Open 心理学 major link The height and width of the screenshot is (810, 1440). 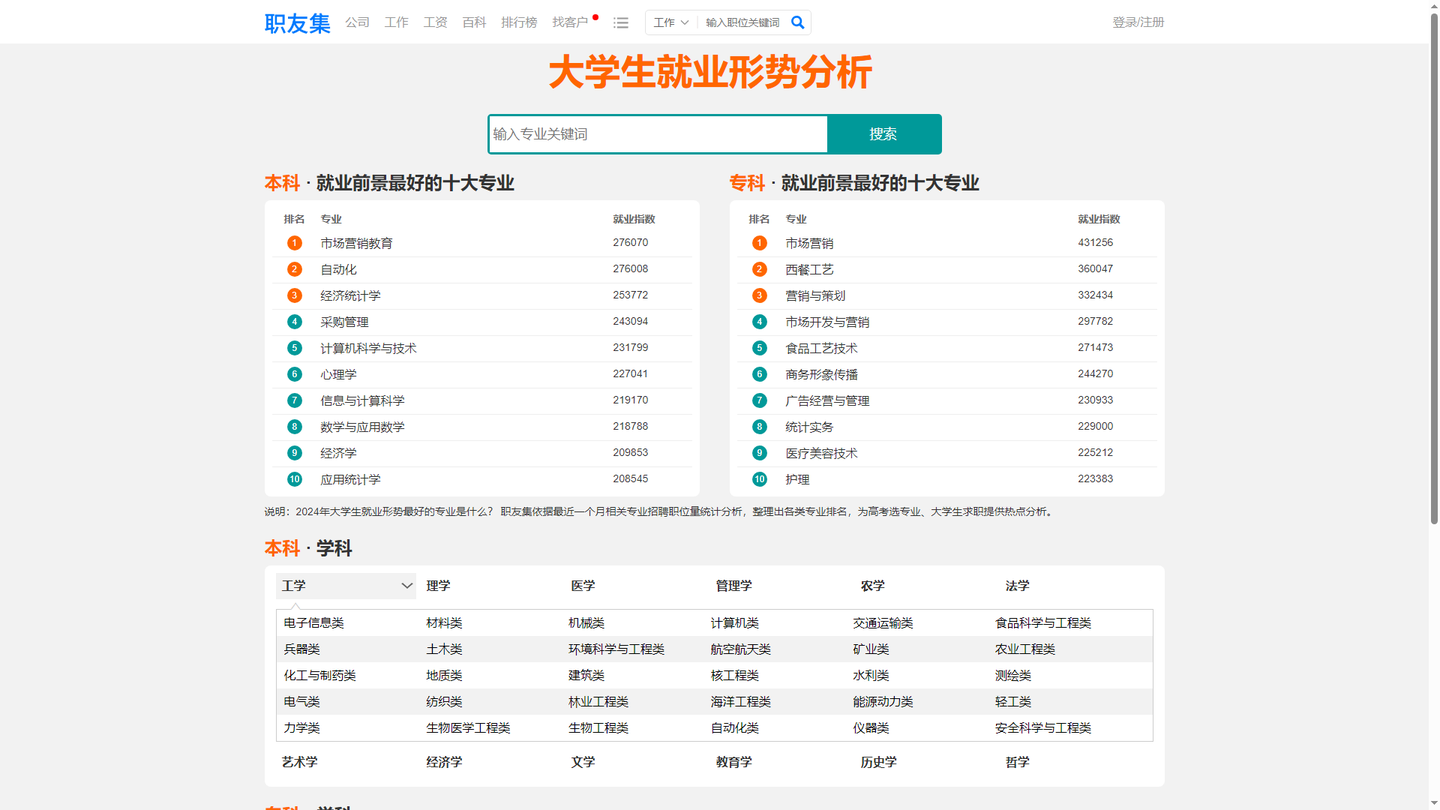[x=339, y=374]
